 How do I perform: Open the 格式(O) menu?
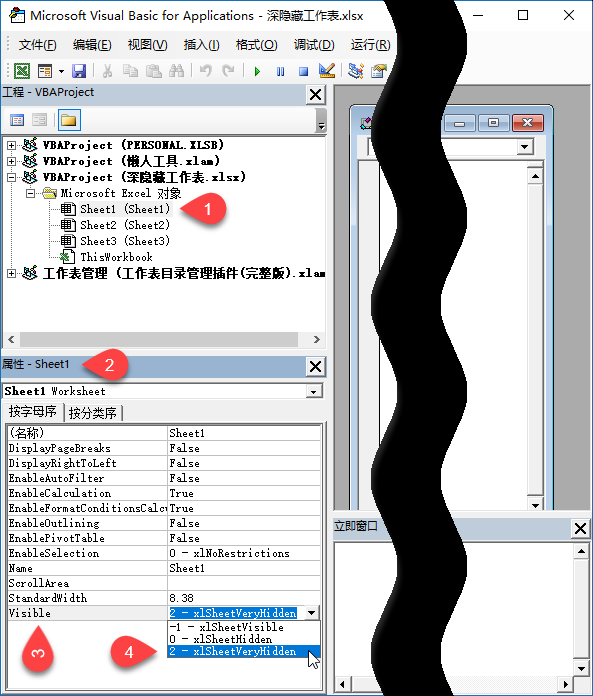click(x=257, y=45)
